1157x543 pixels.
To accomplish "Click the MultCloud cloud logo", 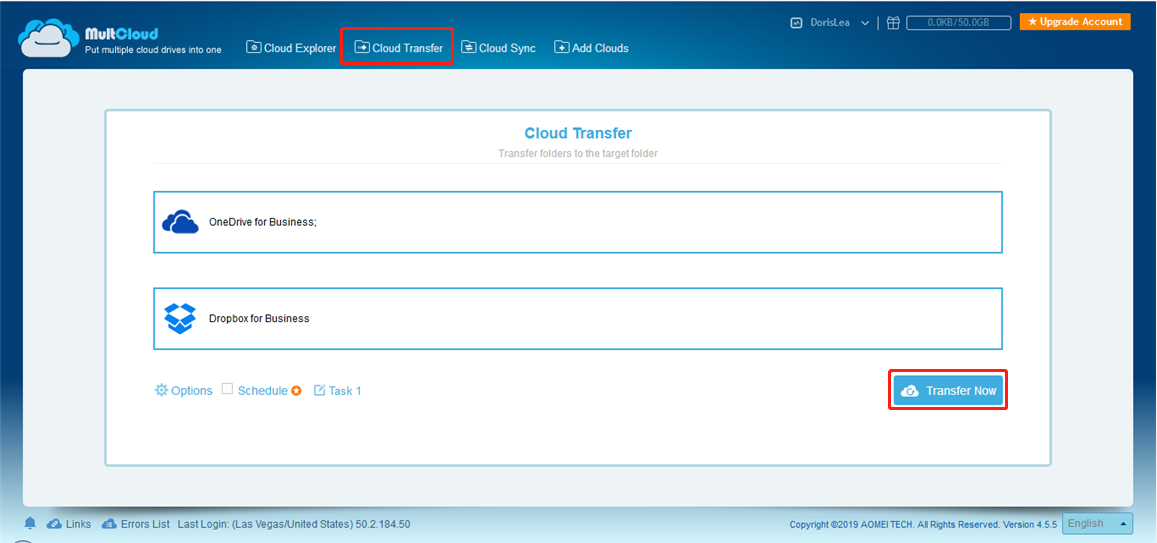I will pos(48,38).
